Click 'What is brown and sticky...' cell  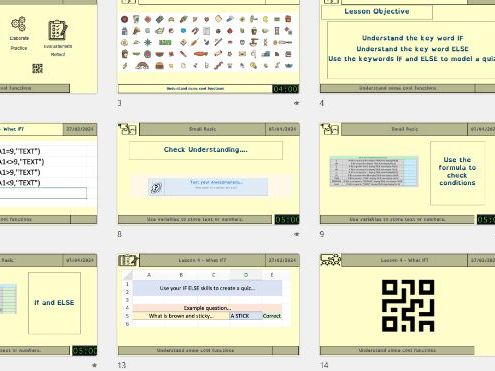coord(181,316)
